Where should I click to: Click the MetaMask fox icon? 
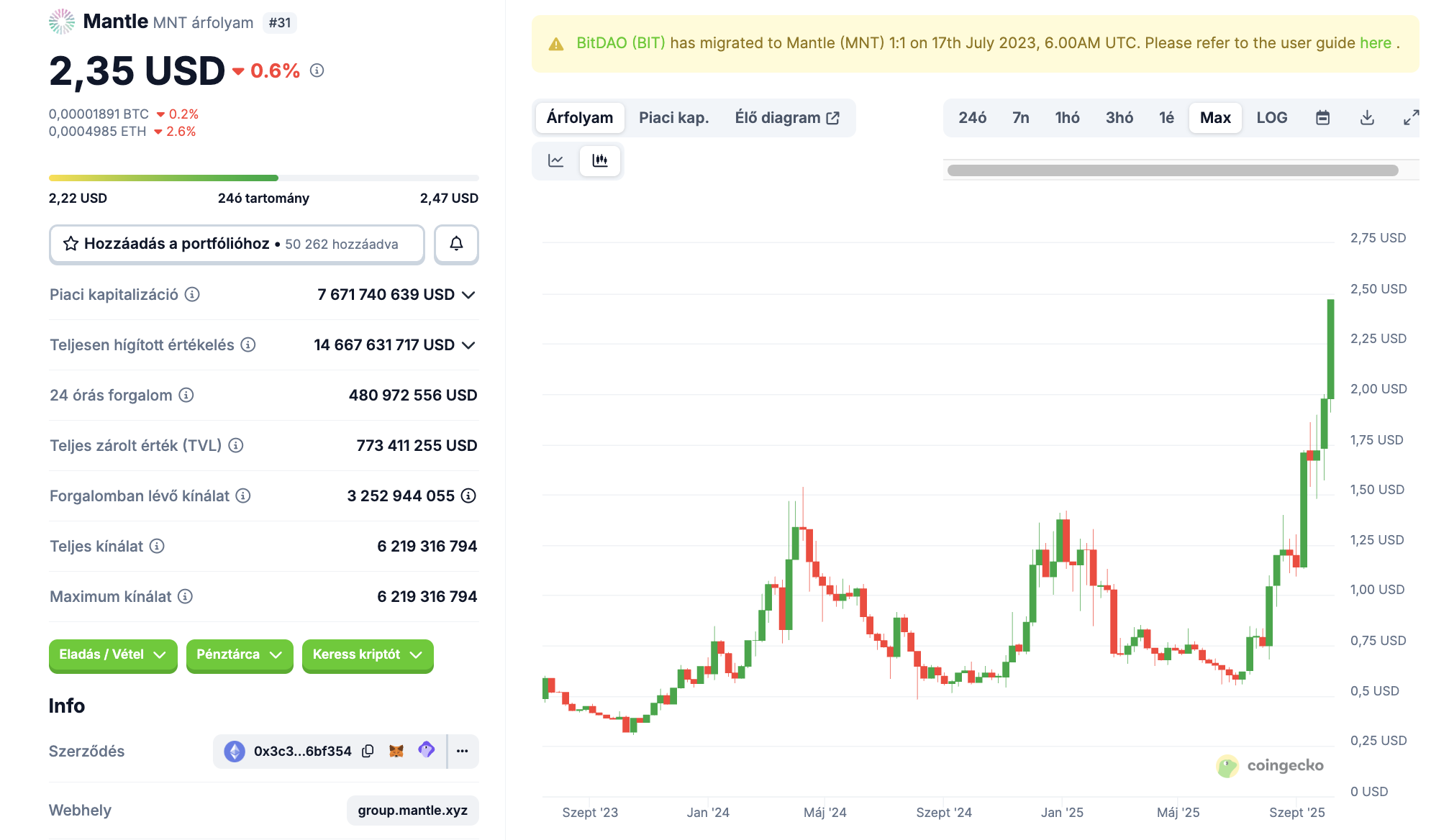point(396,751)
